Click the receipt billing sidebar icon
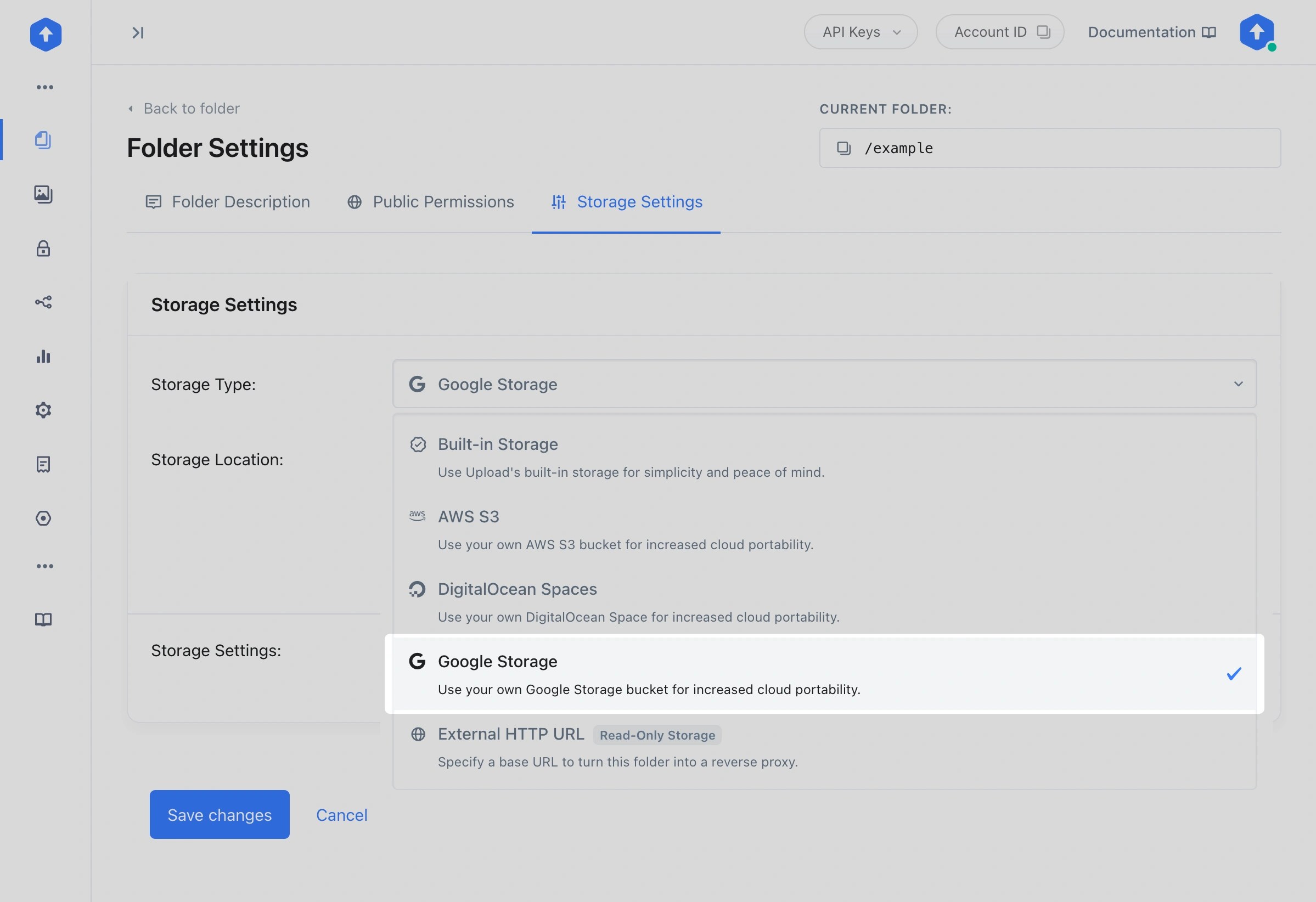This screenshot has height=902, width=1316. click(x=43, y=464)
